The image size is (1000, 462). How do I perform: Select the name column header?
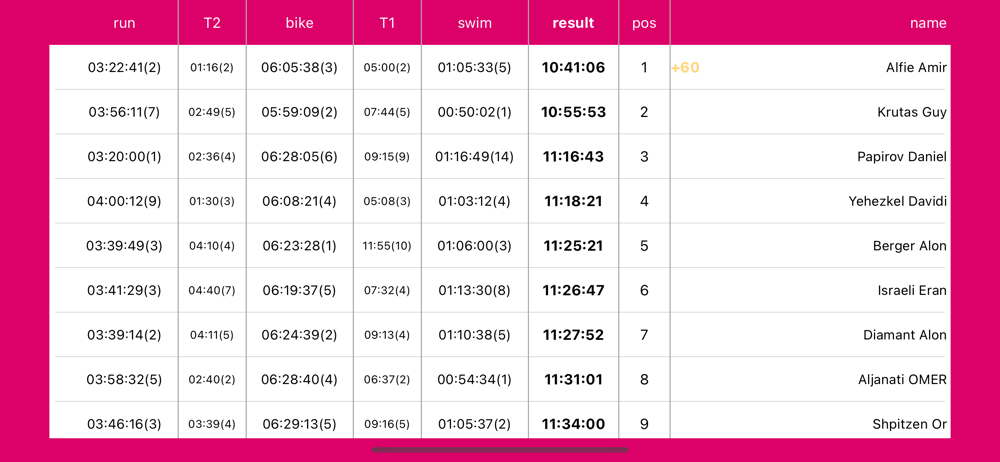click(x=928, y=23)
